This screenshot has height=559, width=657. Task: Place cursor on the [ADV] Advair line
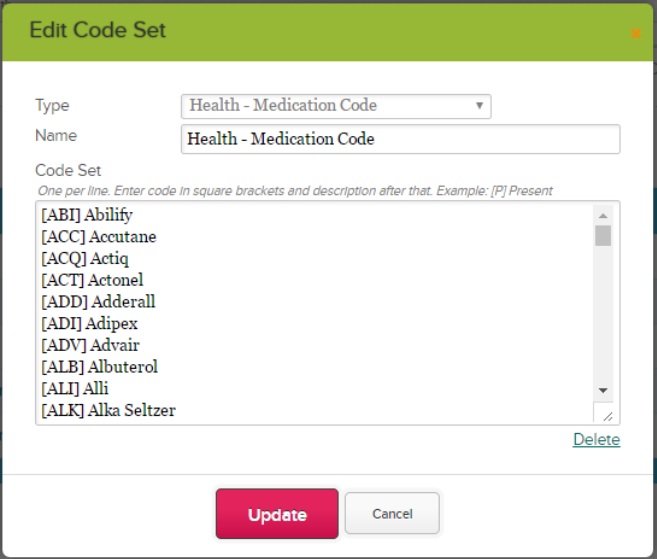point(90,345)
